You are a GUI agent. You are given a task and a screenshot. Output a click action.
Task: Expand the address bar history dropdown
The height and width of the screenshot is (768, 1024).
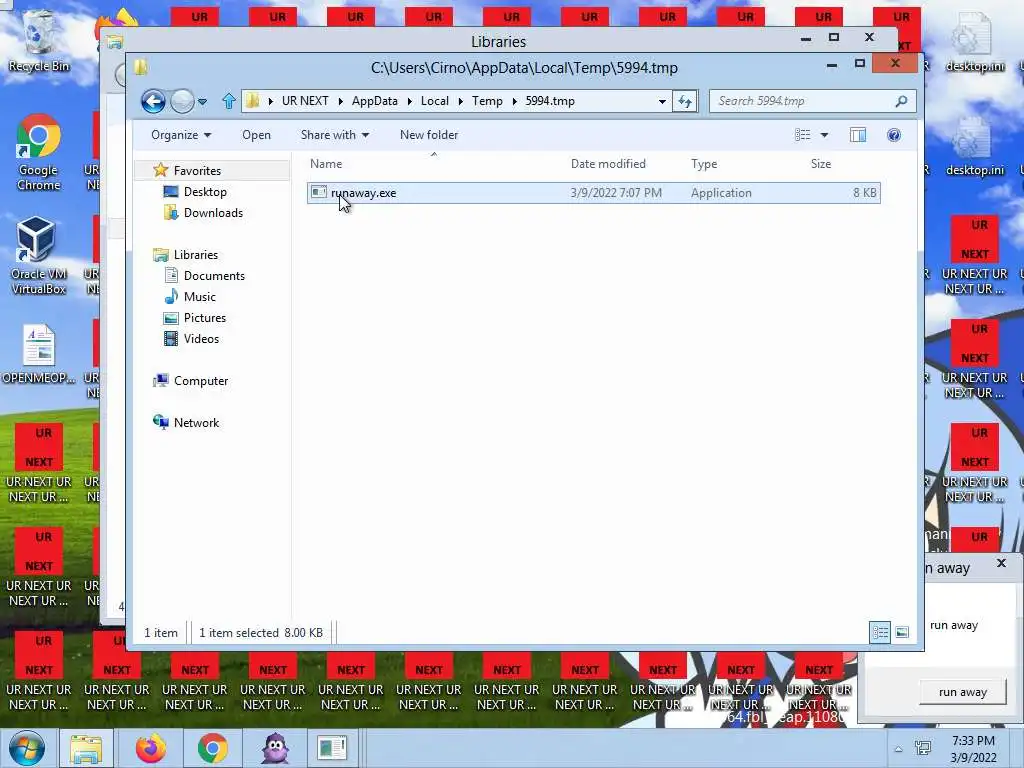tap(662, 102)
